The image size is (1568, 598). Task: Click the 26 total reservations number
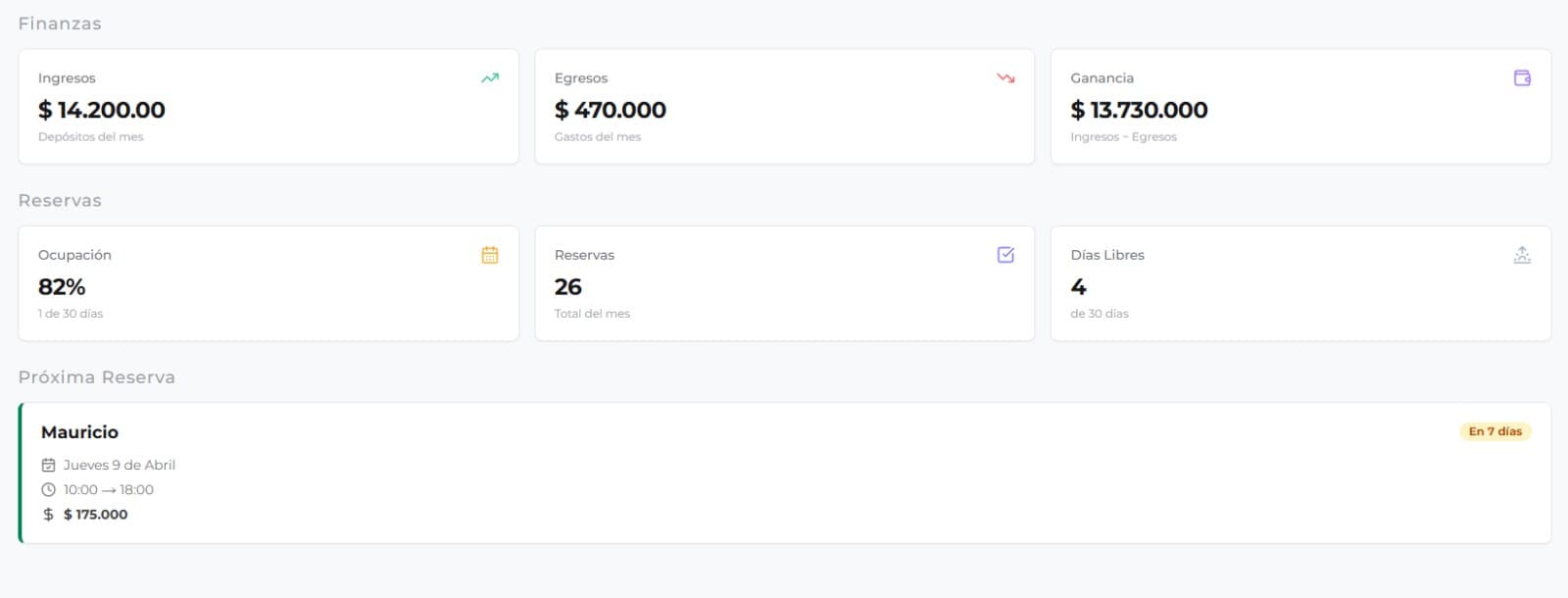click(568, 287)
